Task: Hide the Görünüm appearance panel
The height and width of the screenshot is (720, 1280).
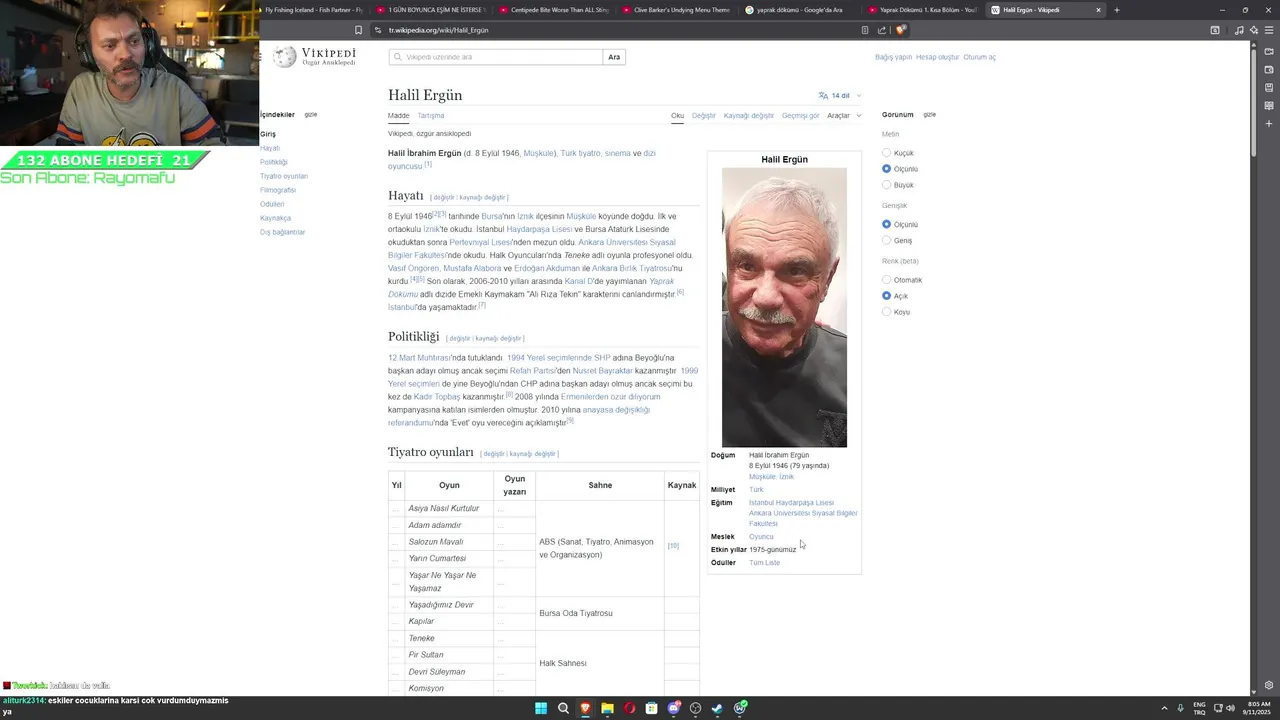Action: pyautogui.click(x=929, y=114)
